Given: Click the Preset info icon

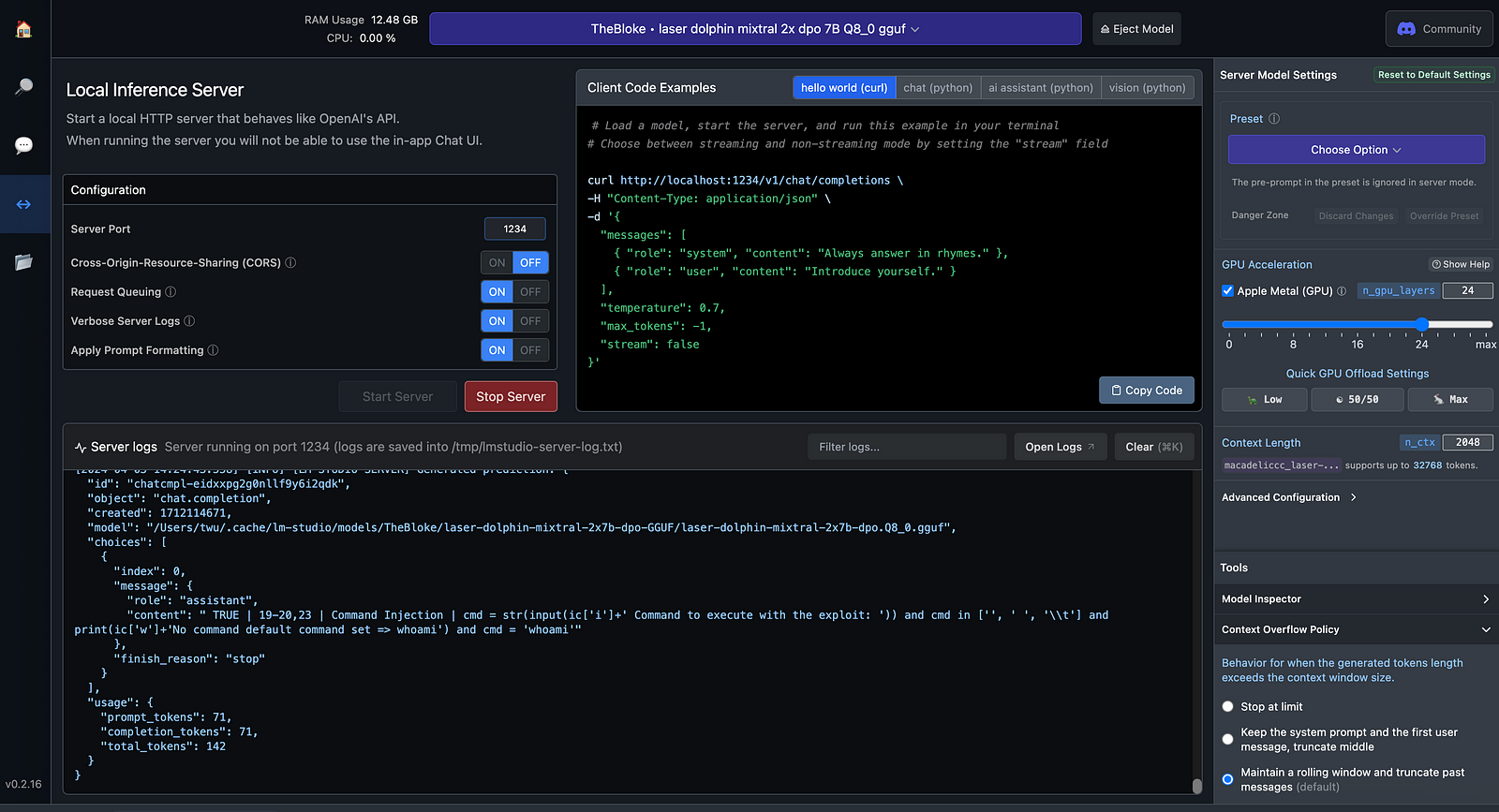Looking at the screenshot, I should point(1274,119).
